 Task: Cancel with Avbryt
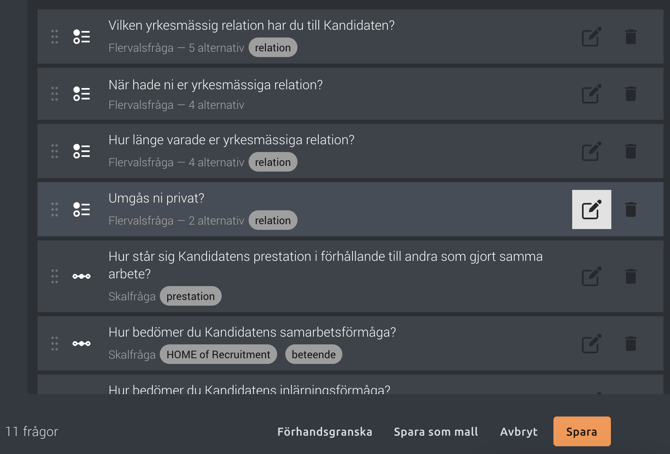(518, 432)
